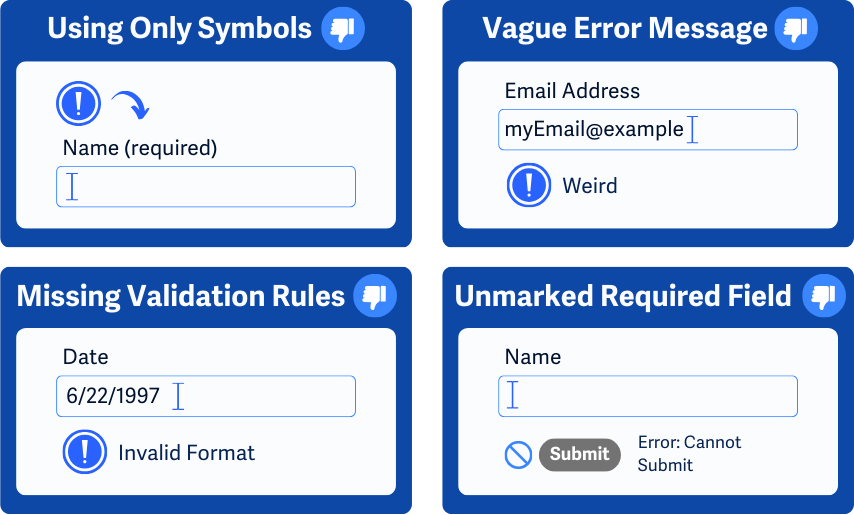Screen dimensions: 854x515
Task: Click thumbs-down icon beside Missing Validation Rules
Action: (375, 296)
